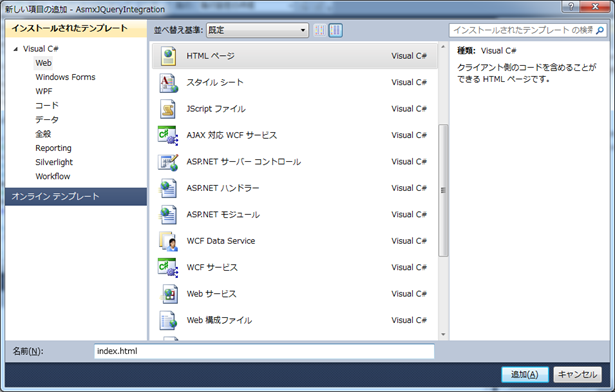Collapse the Visual C# tree node
The width and height of the screenshot is (615, 392).
coord(16,49)
